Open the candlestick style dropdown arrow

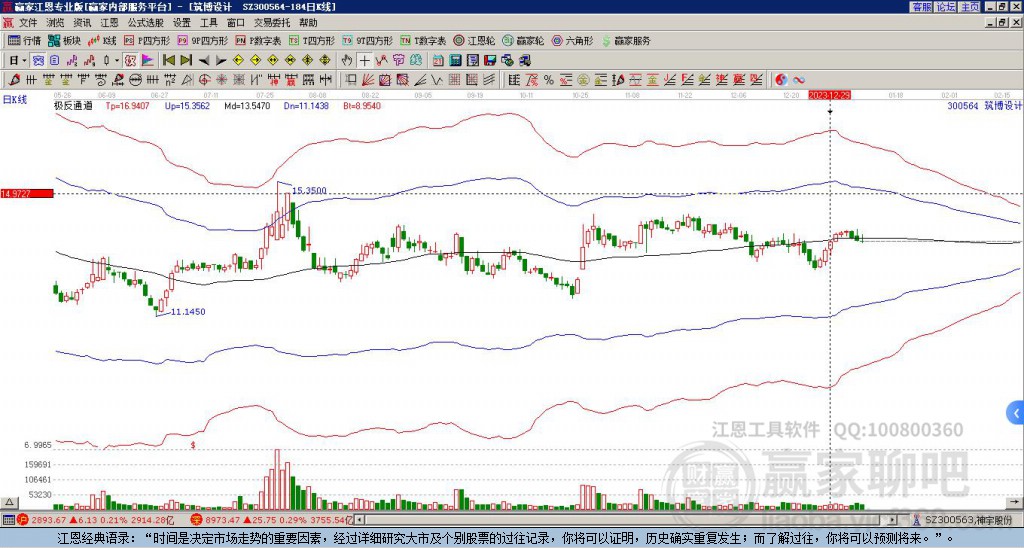pos(117,61)
